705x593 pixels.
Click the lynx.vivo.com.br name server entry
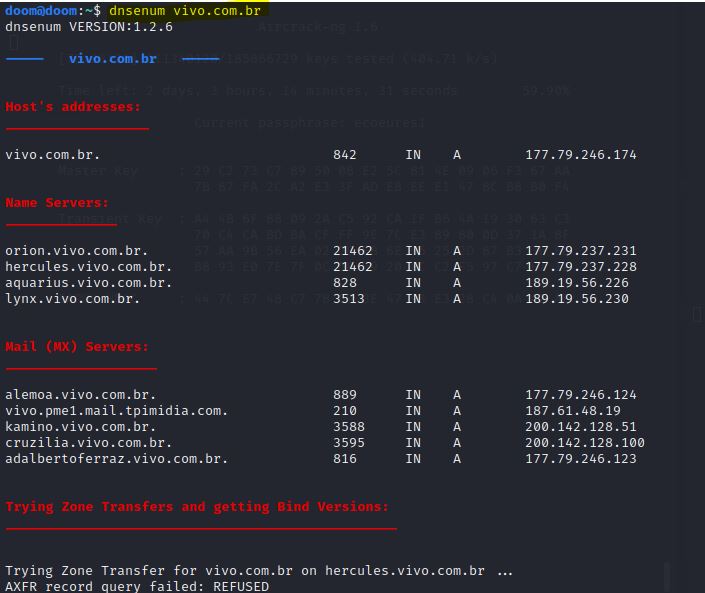72,299
